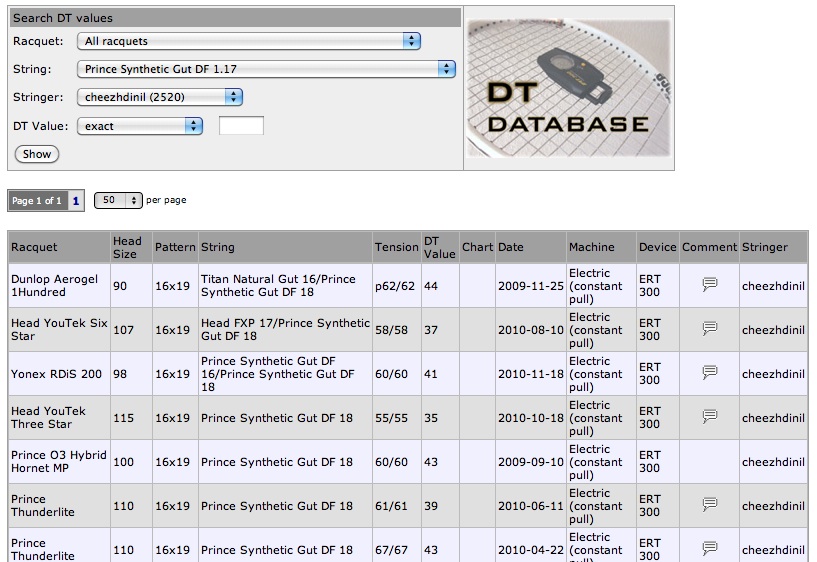Click the DT Value number input box
Screen dimensions: 817x562
pos(241,126)
